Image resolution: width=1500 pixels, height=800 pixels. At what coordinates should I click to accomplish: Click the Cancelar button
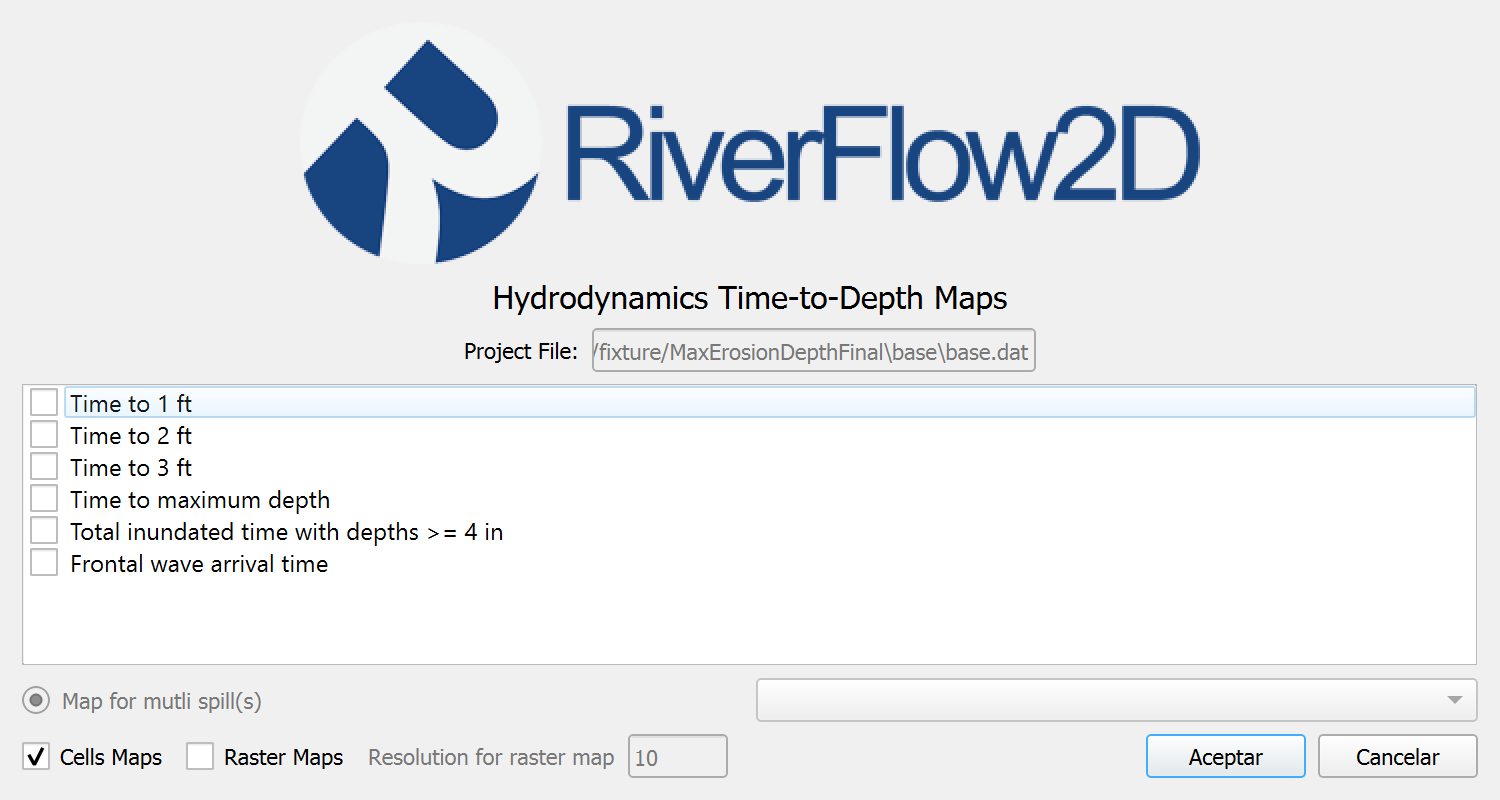pos(1398,757)
